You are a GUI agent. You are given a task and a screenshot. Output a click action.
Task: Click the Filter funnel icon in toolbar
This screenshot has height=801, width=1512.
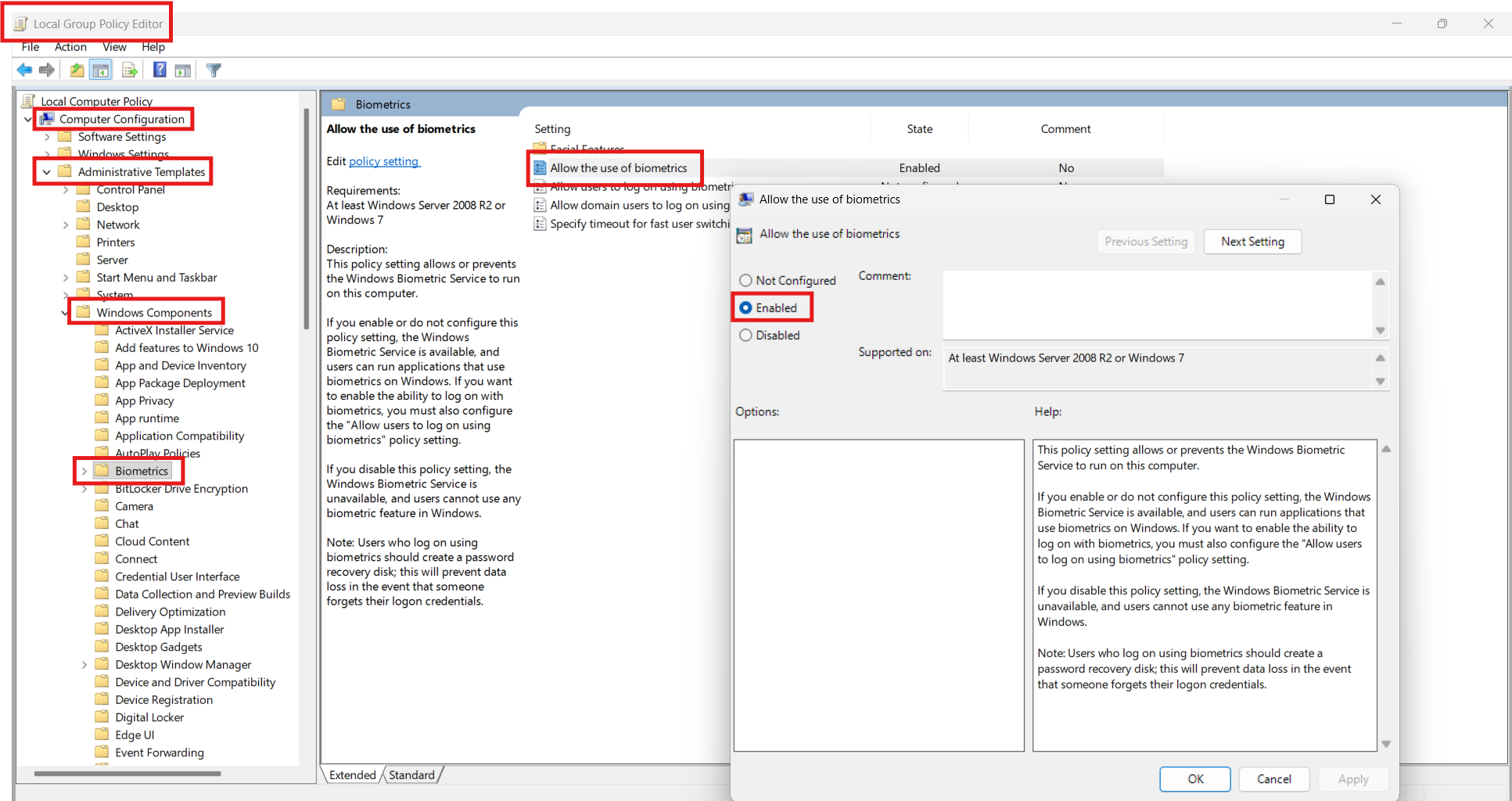214,70
